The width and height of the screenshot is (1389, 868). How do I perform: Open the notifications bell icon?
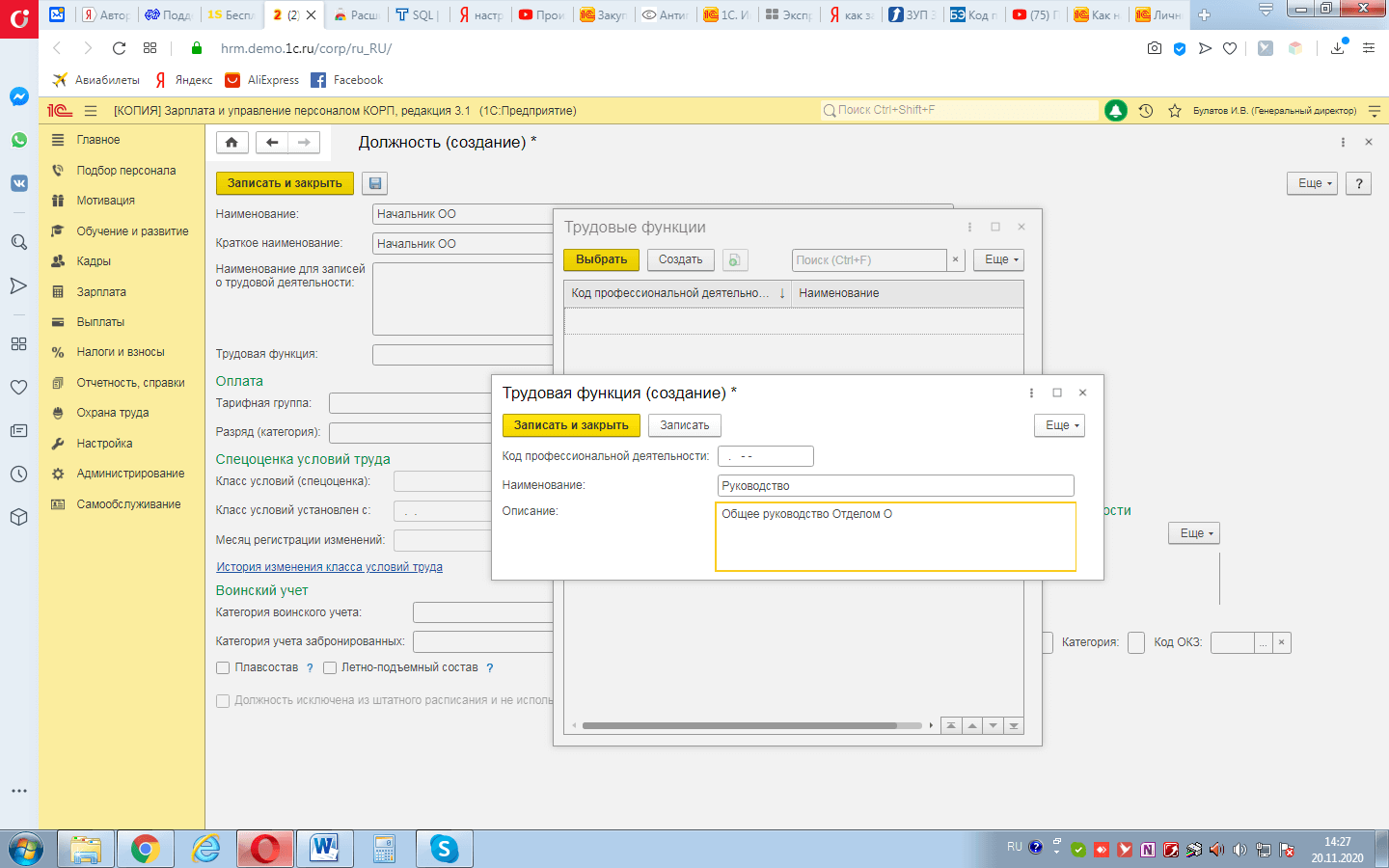point(1116,111)
